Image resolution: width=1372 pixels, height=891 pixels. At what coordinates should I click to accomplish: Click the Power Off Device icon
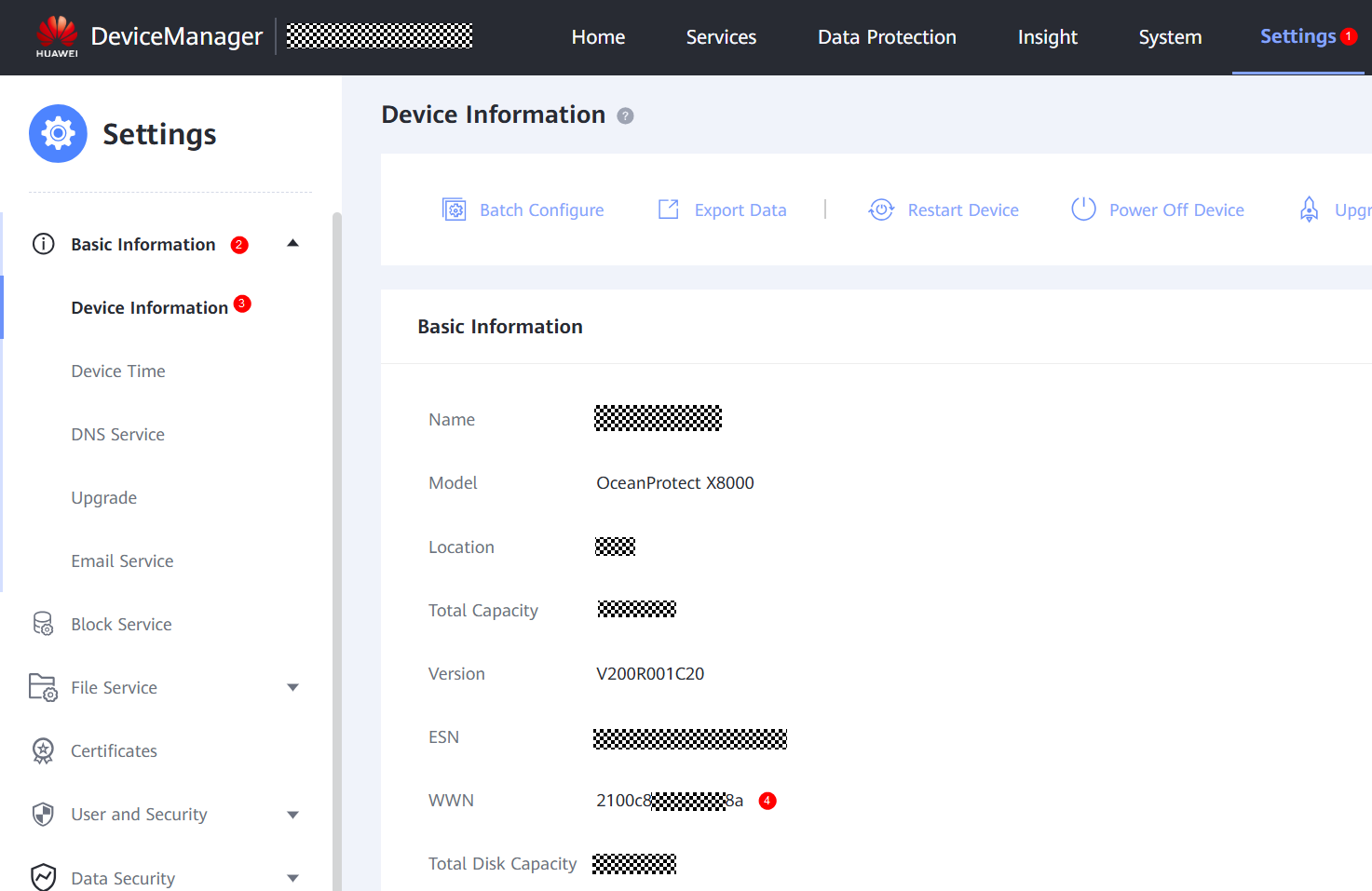click(1083, 209)
